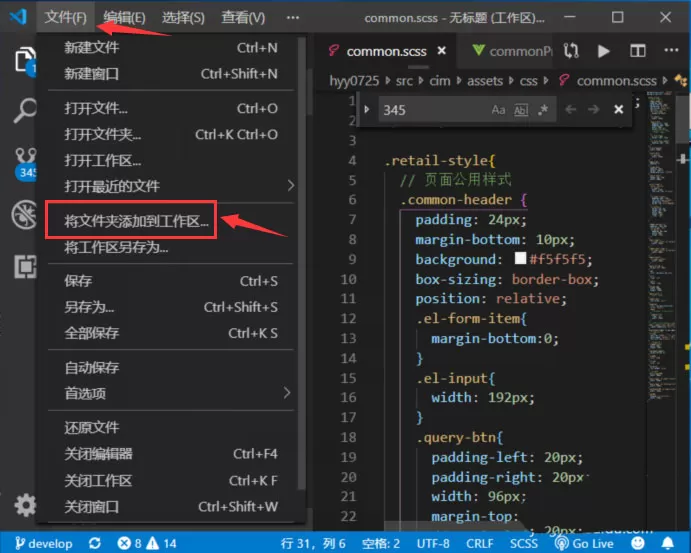Click the Open Changes compare icon
The height and width of the screenshot is (553, 691).
pyautogui.click(x=571, y=51)
